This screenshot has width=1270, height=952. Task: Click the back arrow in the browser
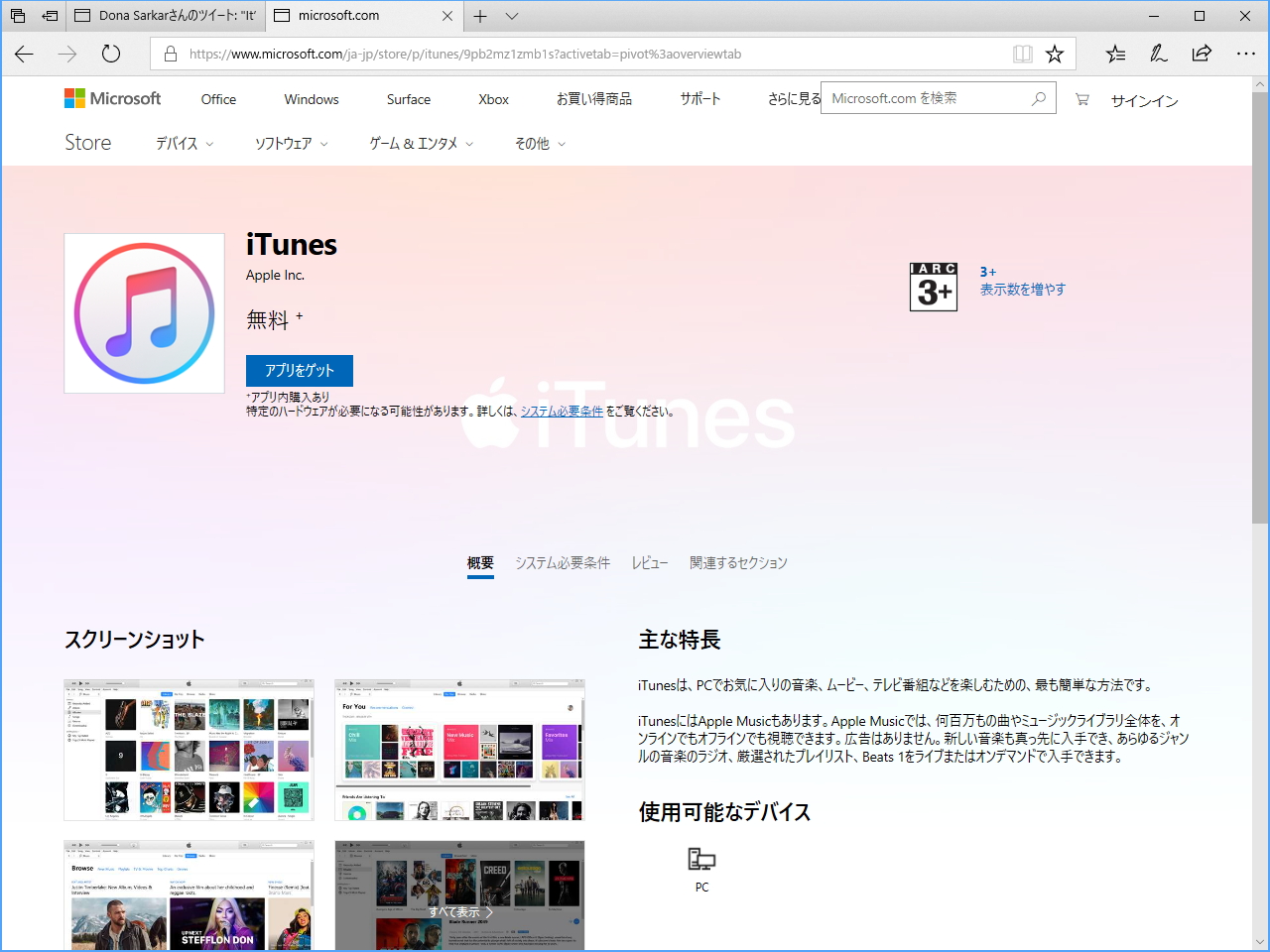click(24, 55)
